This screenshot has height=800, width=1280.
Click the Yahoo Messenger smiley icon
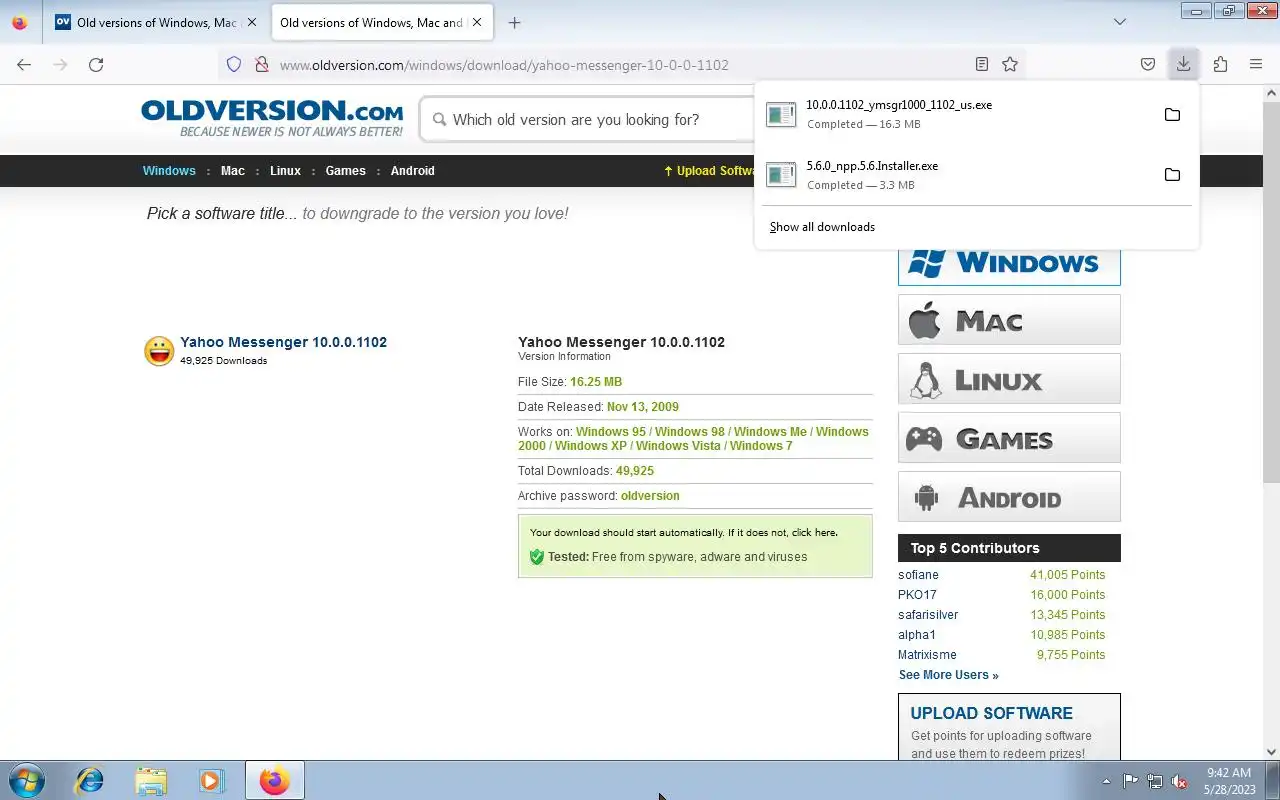(159, 351)
